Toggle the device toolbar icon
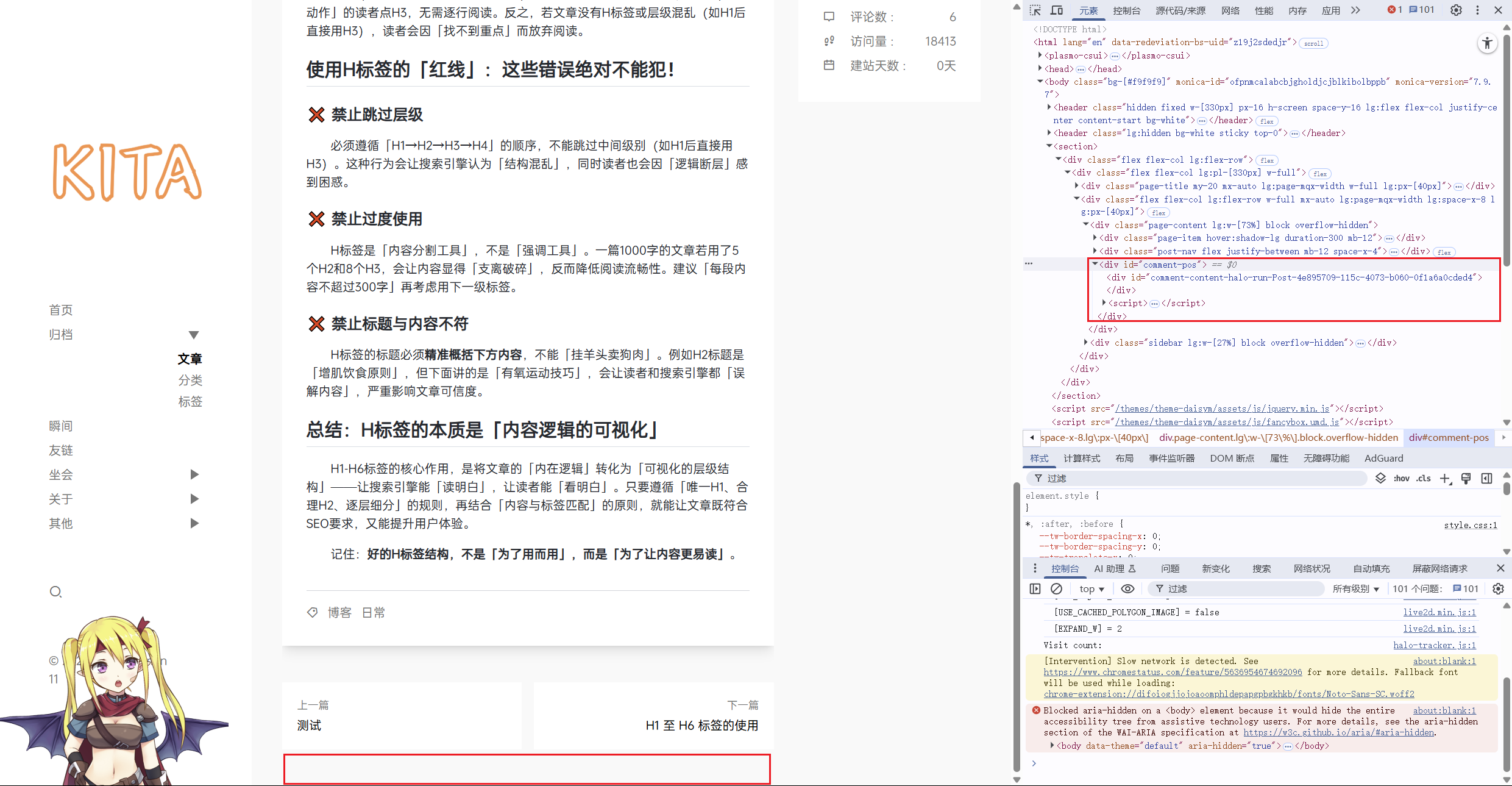 point(1056,10)
